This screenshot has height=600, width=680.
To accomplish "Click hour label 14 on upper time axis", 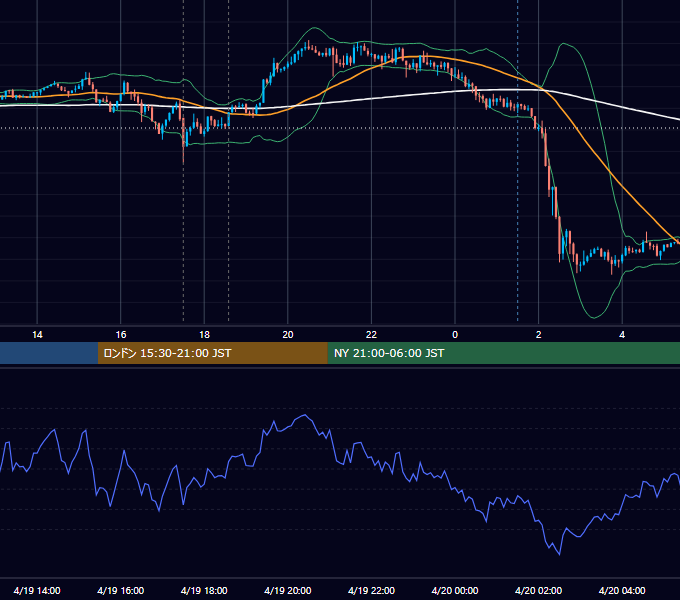I will pyautogui.click(x=37, y=335).
